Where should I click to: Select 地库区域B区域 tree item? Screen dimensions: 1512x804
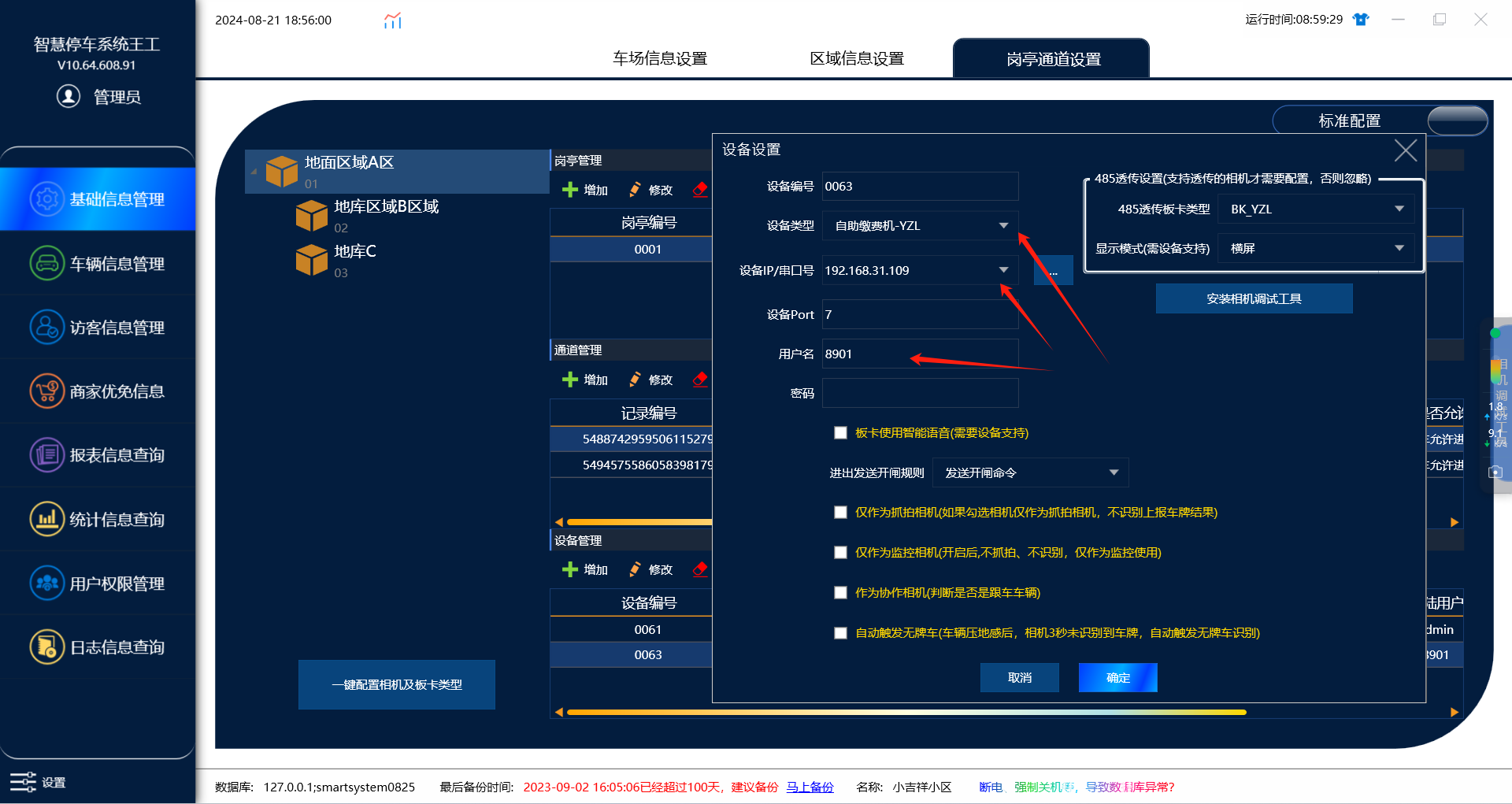coord(386,215)
